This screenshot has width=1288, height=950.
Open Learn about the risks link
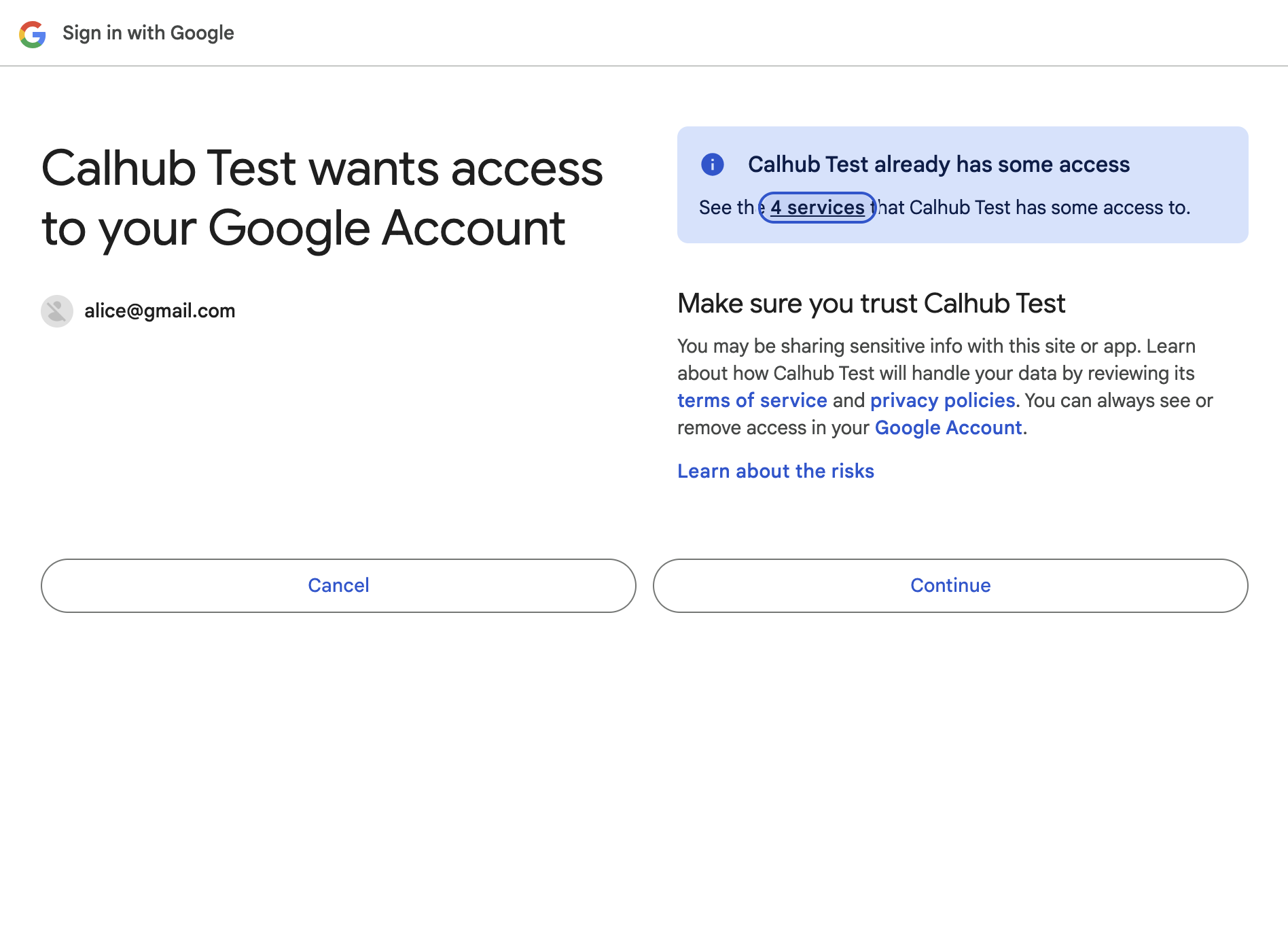[x=776, y=471]
